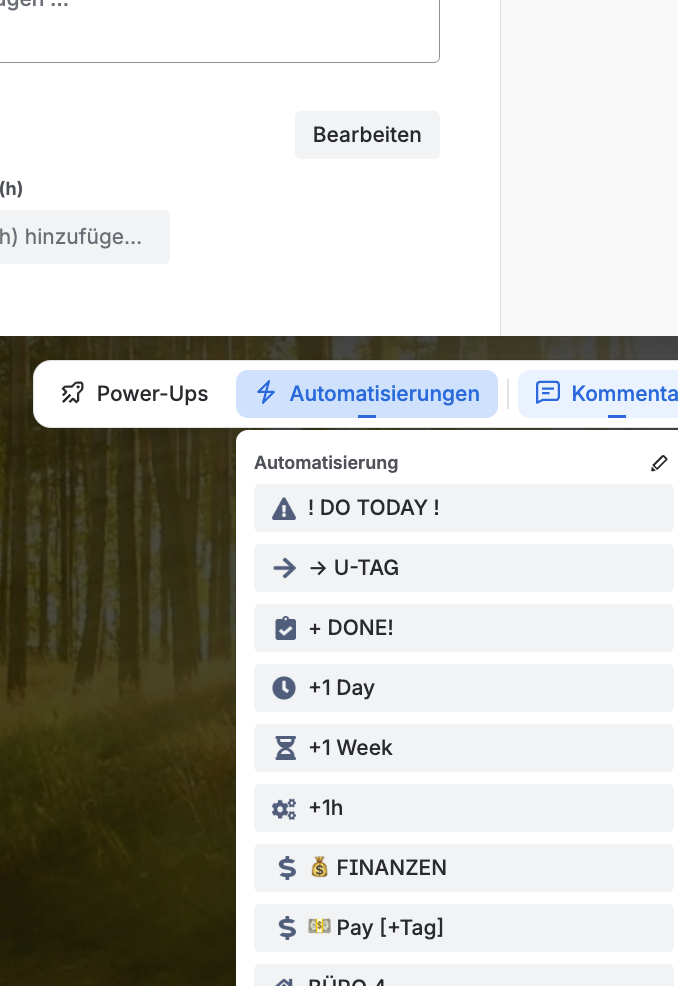Click the 'Automatisierung' panel heading
The width and height of the screenshot is (678, 986).
coord(326,463)
